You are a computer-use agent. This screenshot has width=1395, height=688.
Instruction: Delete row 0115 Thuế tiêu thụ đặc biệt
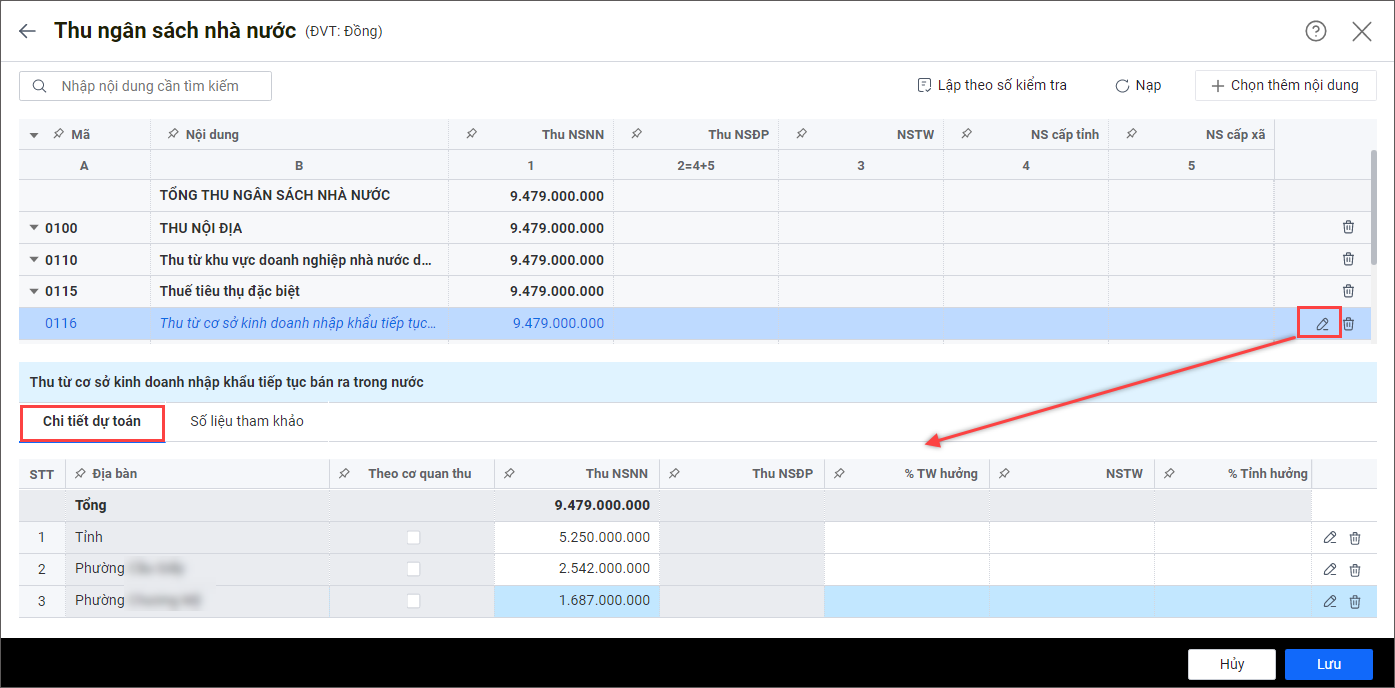(x=1348, y=291)
